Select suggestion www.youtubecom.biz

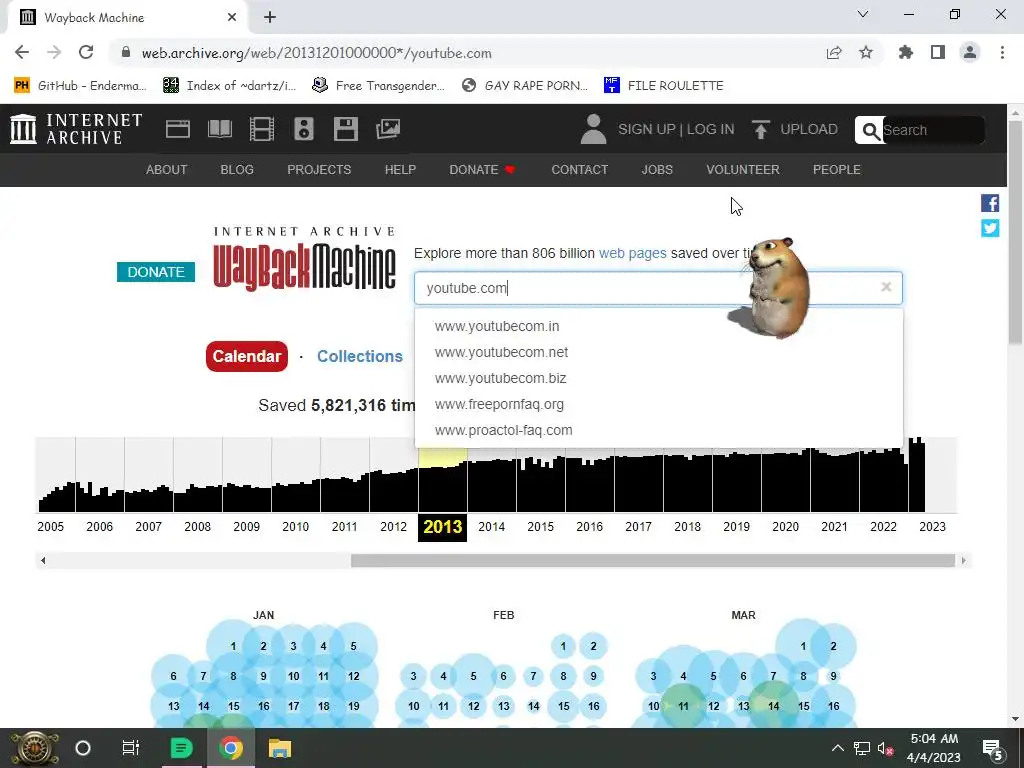[659, 378]
